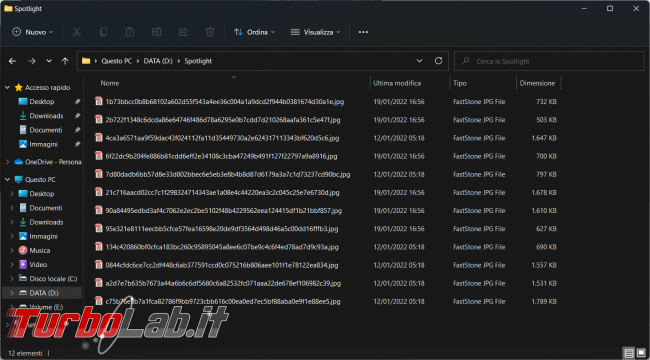650x360 pixels.
Task: Select file starting with 6f22dc9b204f
Action: tap(221, 156)
